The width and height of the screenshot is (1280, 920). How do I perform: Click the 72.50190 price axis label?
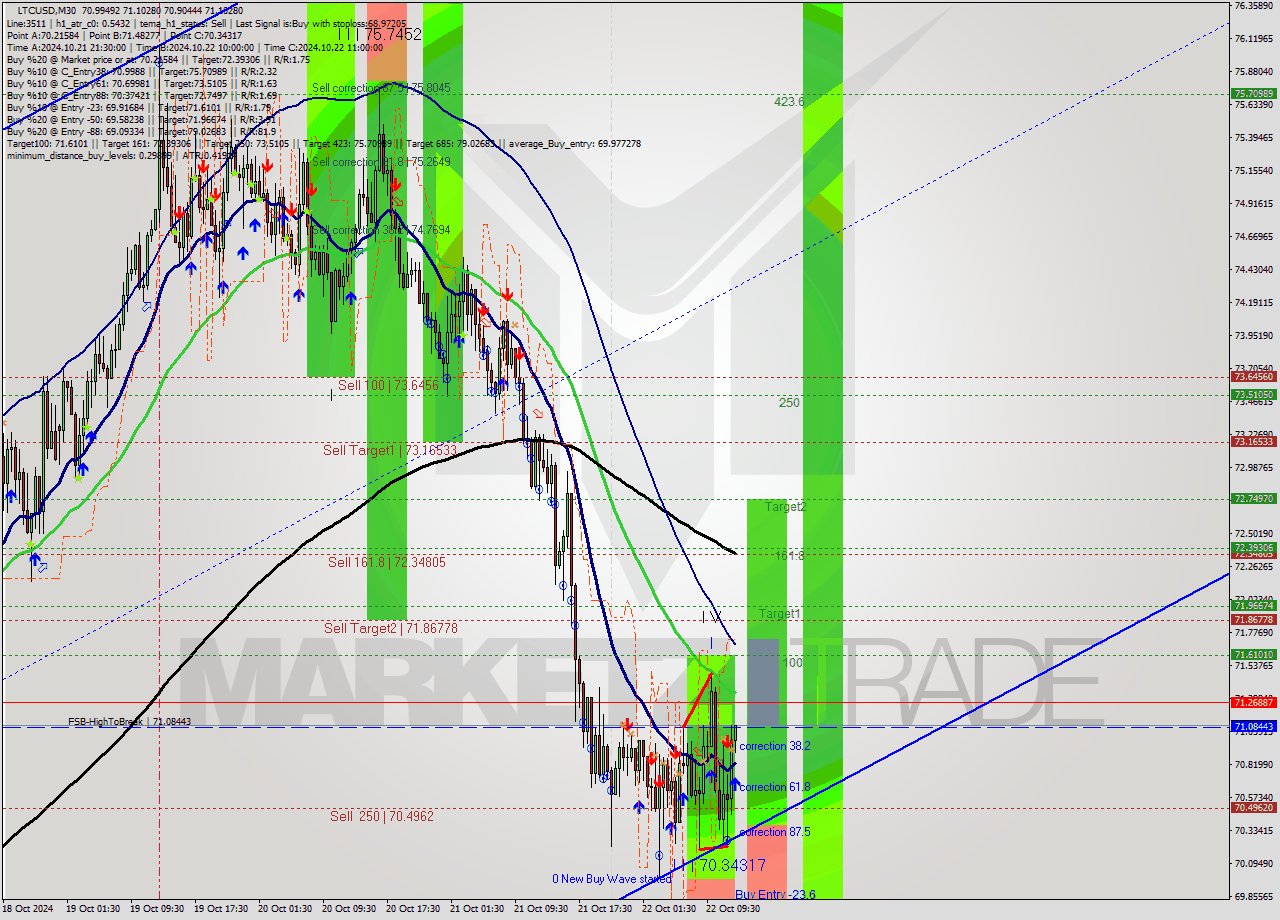(1254, 534)
